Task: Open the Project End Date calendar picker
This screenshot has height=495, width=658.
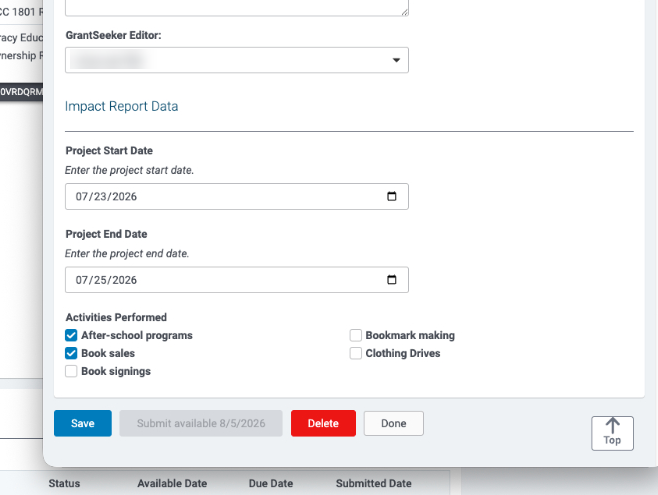Action: [x=392, y=280]
